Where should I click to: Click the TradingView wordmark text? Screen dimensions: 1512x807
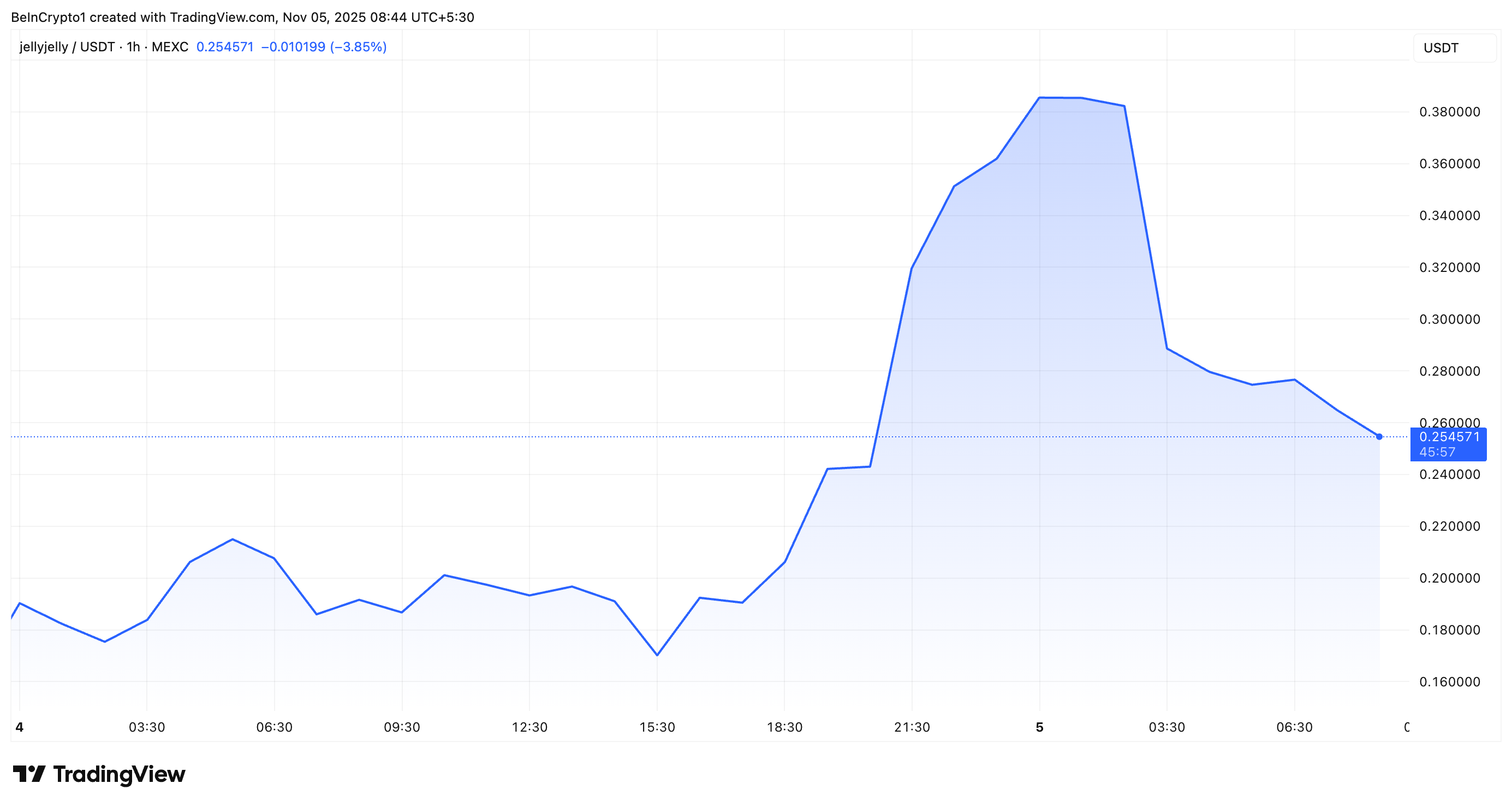click(119, 774)
